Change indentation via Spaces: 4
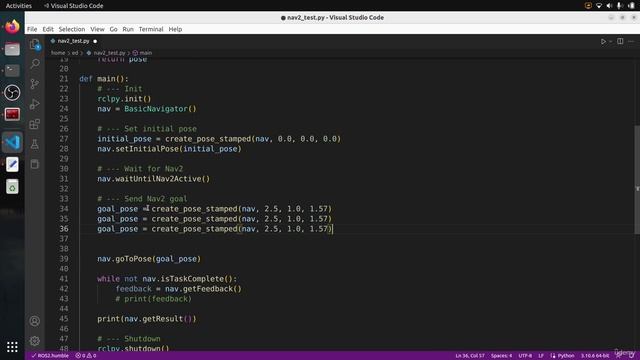 tap(501, 356)
